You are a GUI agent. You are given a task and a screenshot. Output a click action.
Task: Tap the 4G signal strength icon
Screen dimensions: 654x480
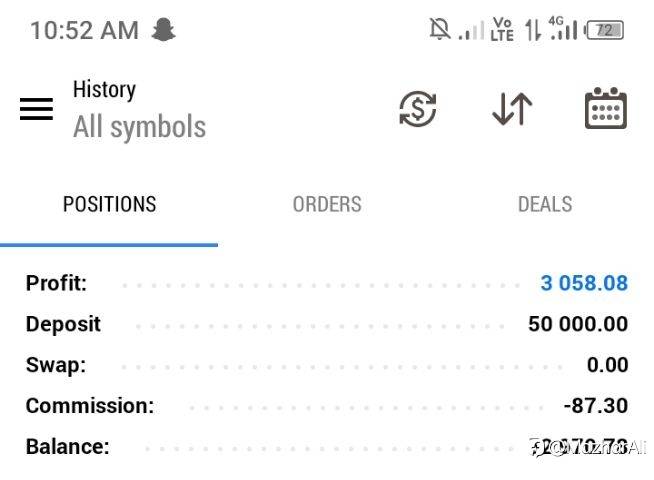click(x=565, y=30)
